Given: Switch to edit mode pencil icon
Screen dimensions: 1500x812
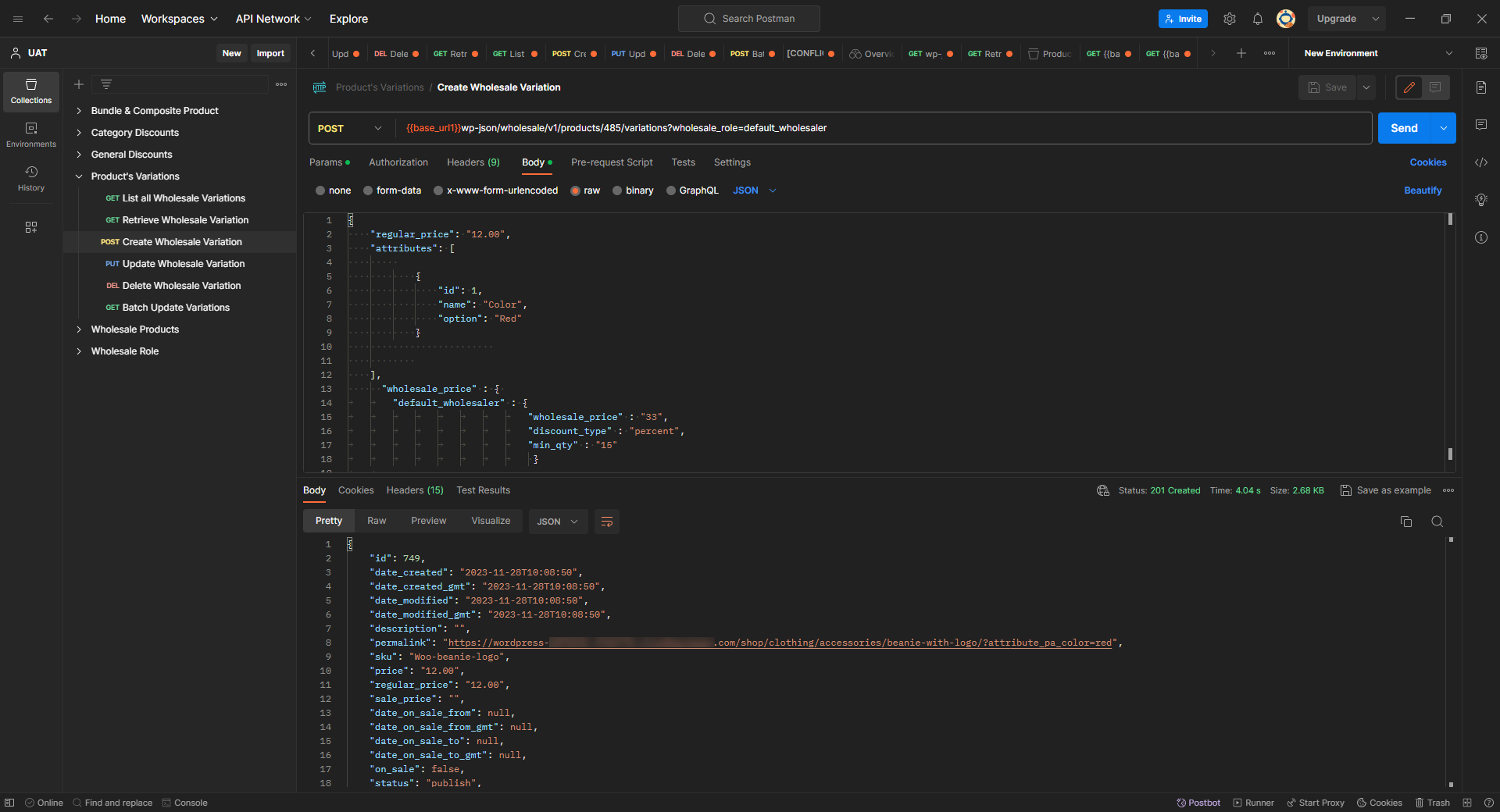Looking at the screenshot, I should [x=1409, y=87].
